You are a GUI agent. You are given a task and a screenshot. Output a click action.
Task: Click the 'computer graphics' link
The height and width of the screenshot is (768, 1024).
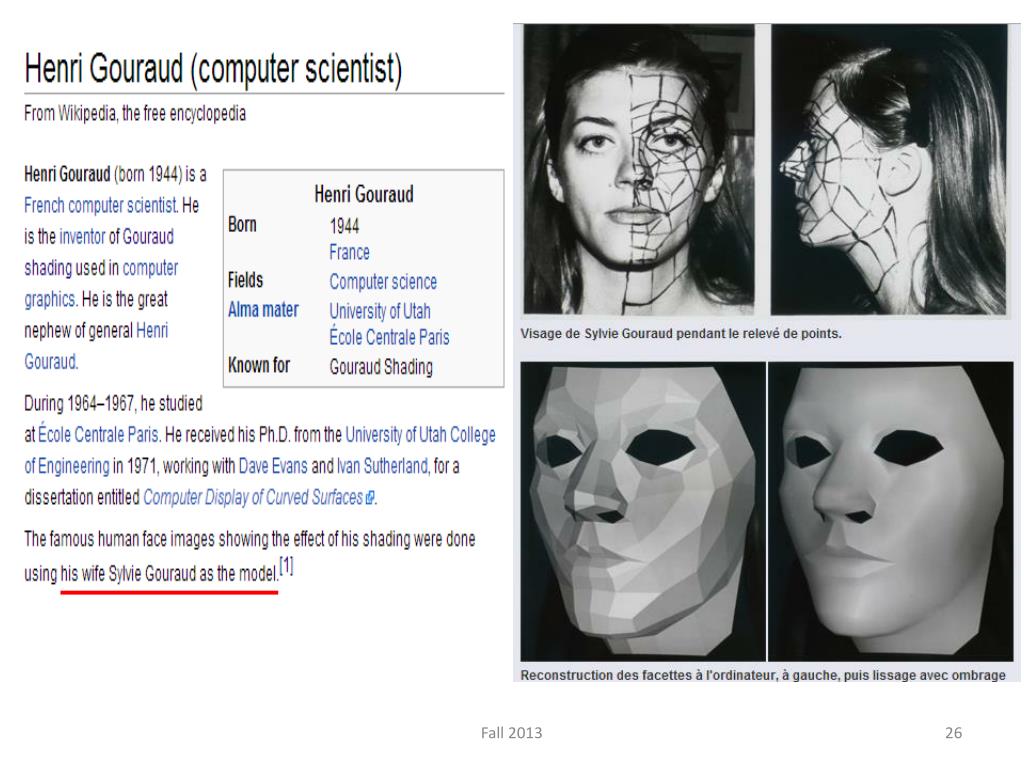click(x=101, y=283)
